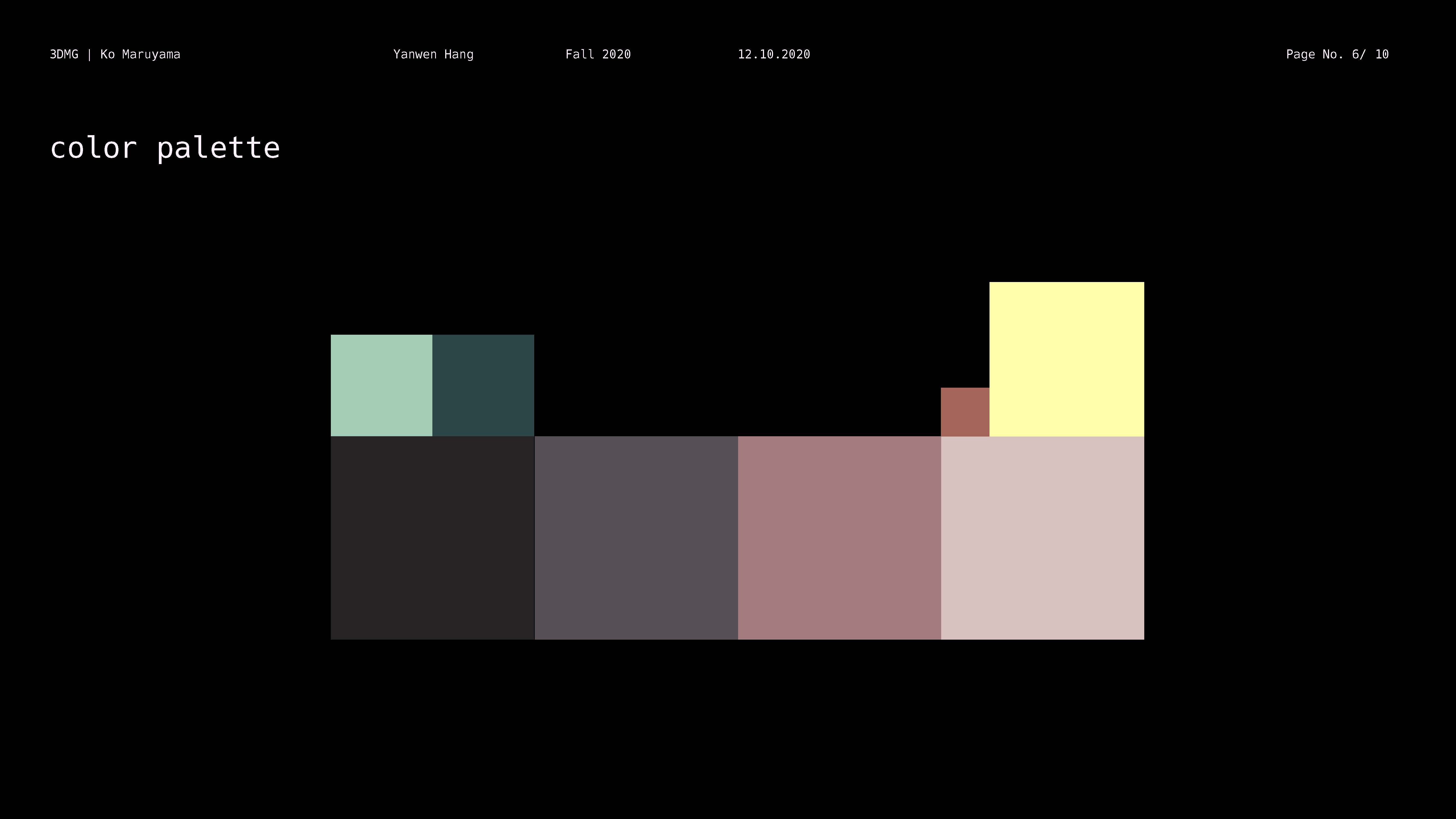Click the word 'Hang' in the header
The width and height of the screenshot is (1456, 819).
pos(458,54)
